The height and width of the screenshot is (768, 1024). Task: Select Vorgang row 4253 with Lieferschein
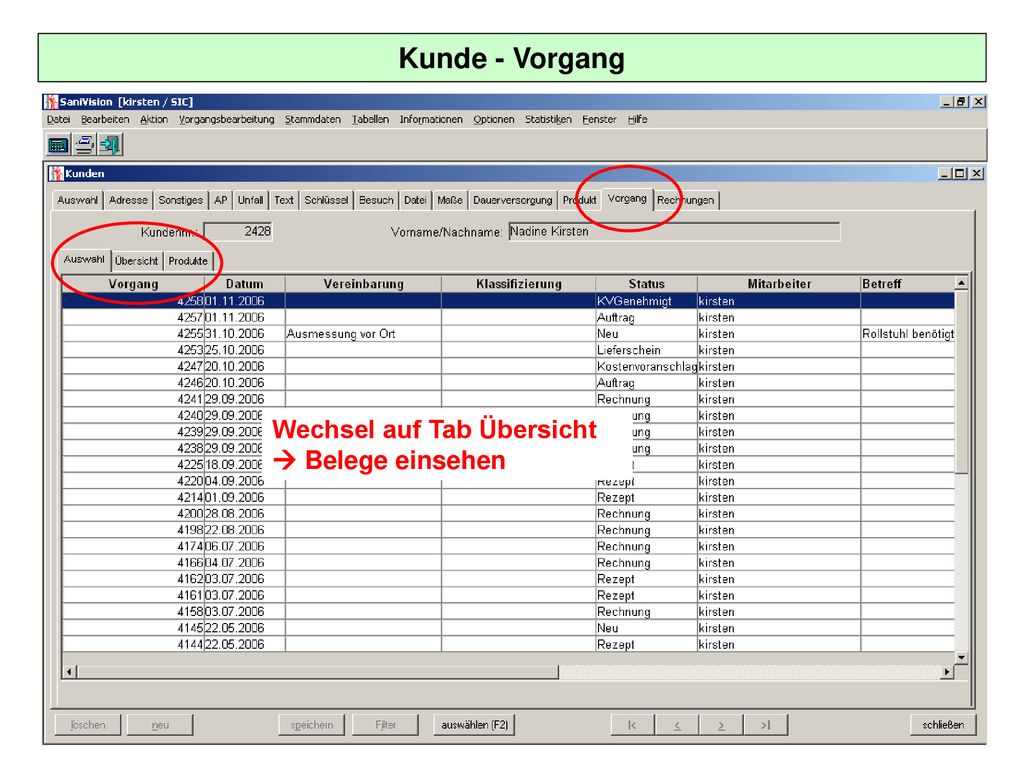(x=508, y=350)
